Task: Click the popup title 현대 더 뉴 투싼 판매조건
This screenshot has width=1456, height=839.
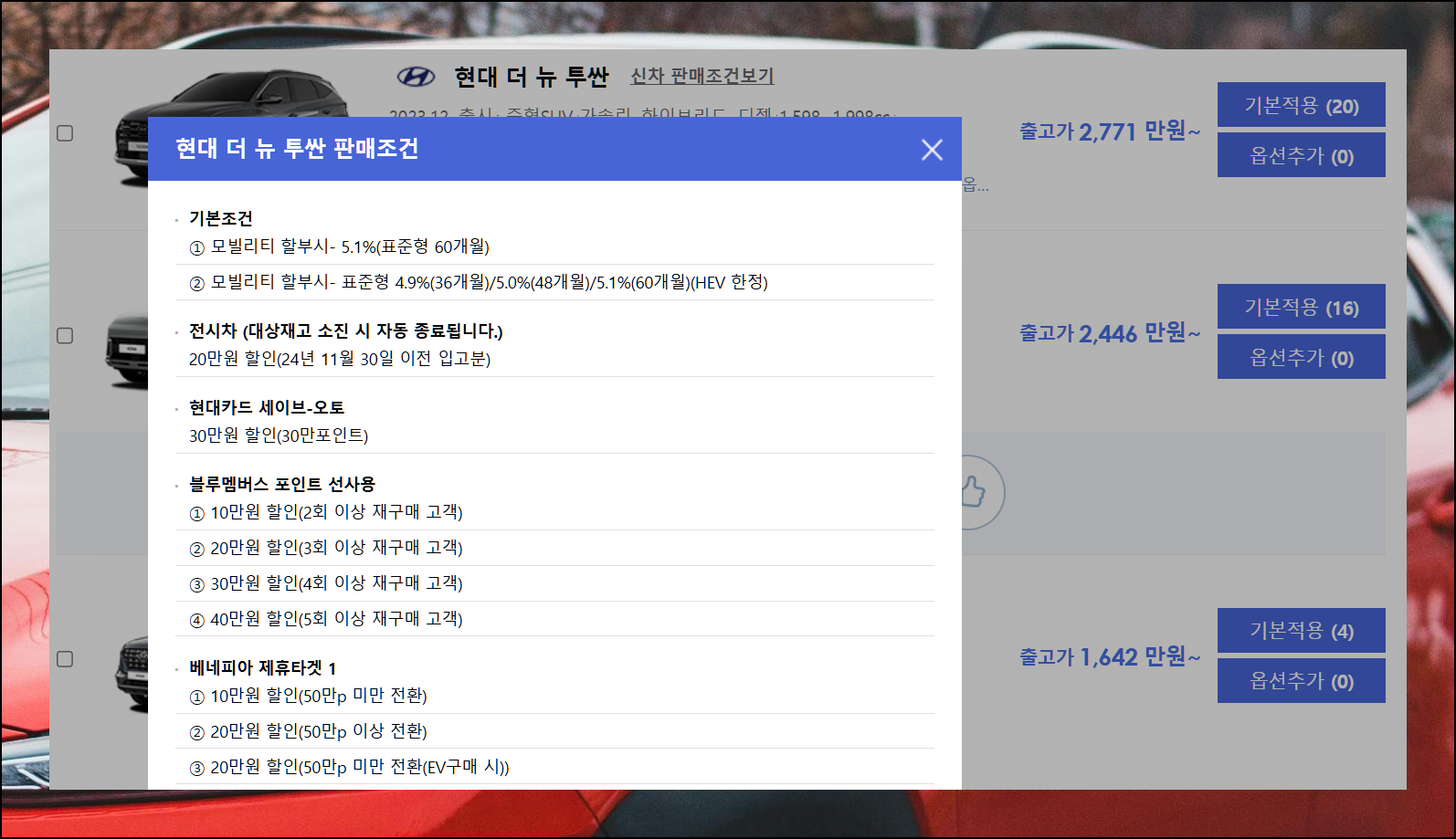Action: click(x=297, y=148)
